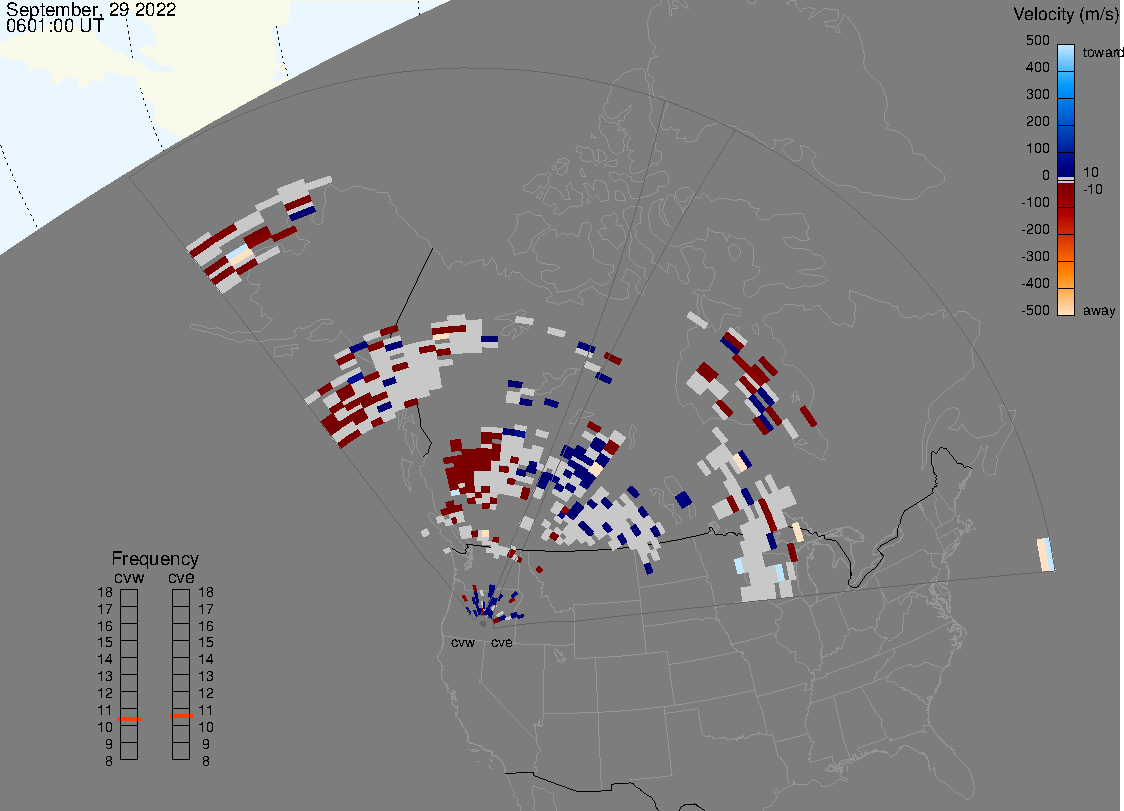
Task: Click the -200 tick label on velocity scale
Action: 1035,229
